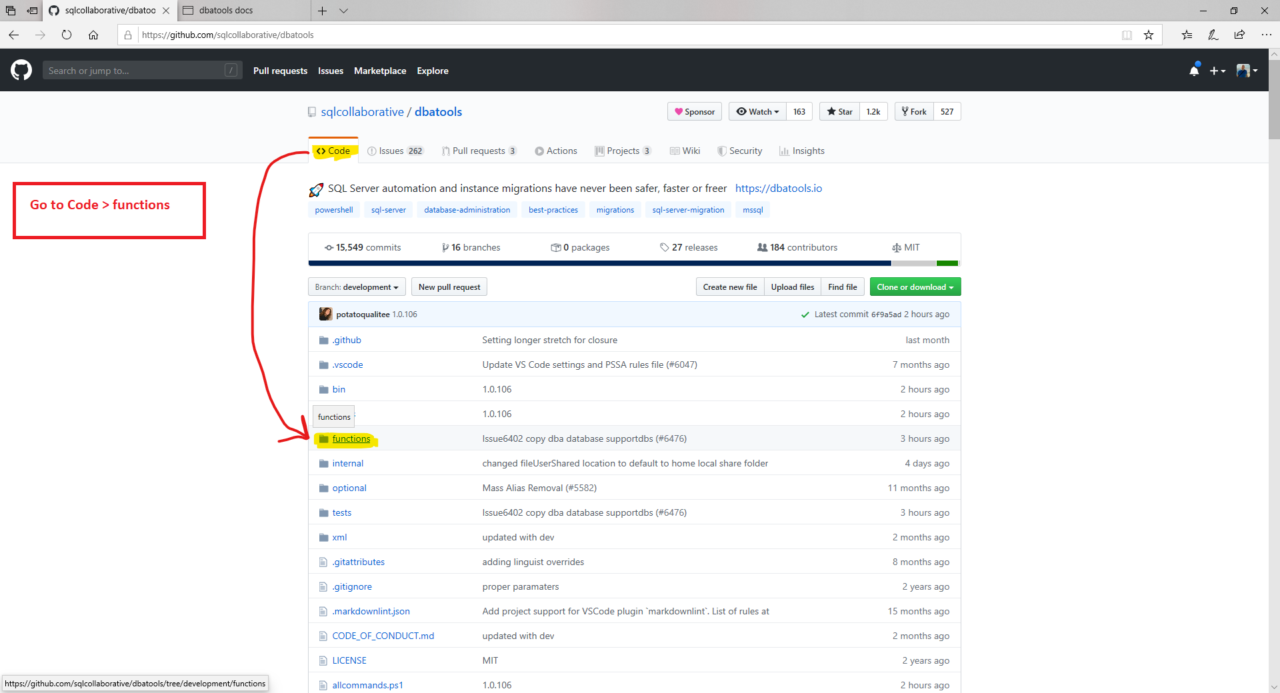The height and width of the screenshot is (693, 1280).
Task: Open favorites hub icon
Action: (x=1187, y=34)
